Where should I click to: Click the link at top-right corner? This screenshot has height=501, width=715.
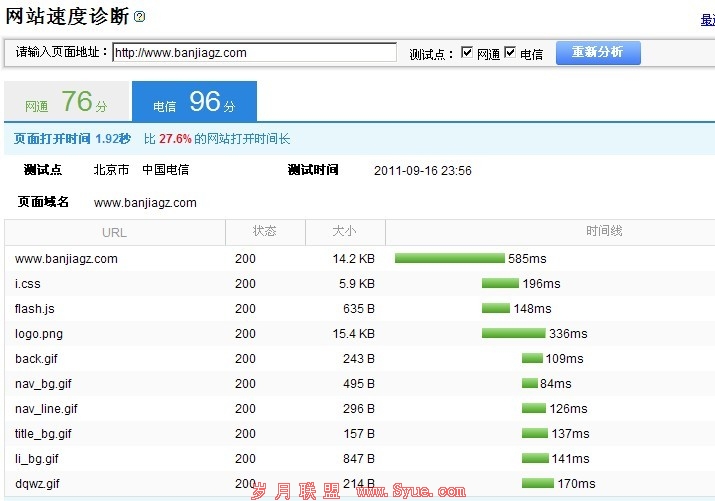coord(707,20)
